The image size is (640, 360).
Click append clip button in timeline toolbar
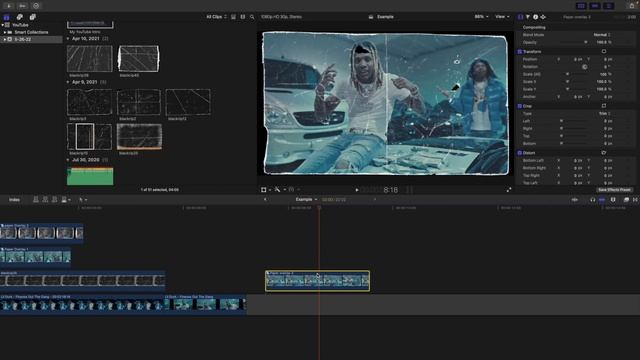click(55, 200)
